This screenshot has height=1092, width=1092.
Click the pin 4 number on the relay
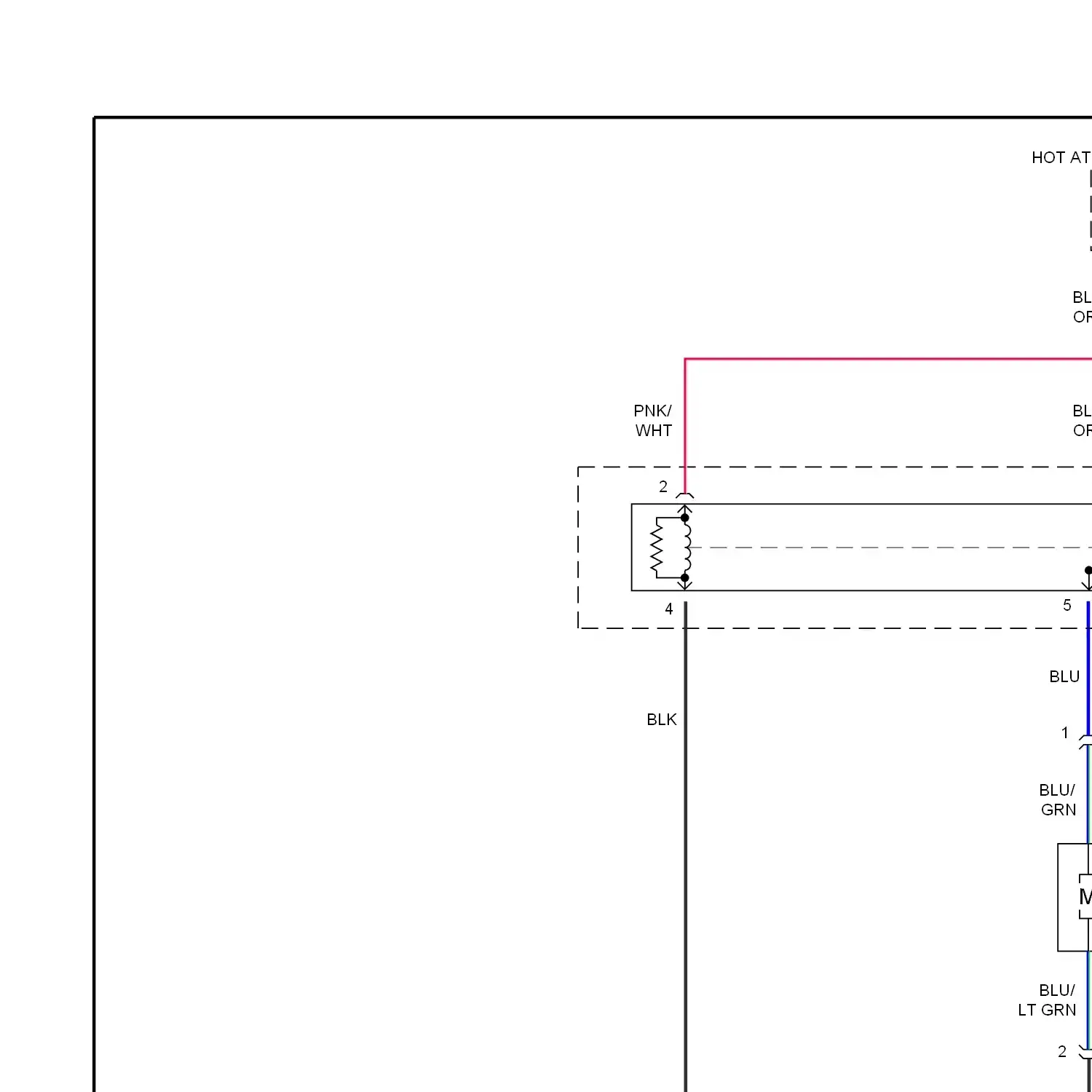coord(669,609)
